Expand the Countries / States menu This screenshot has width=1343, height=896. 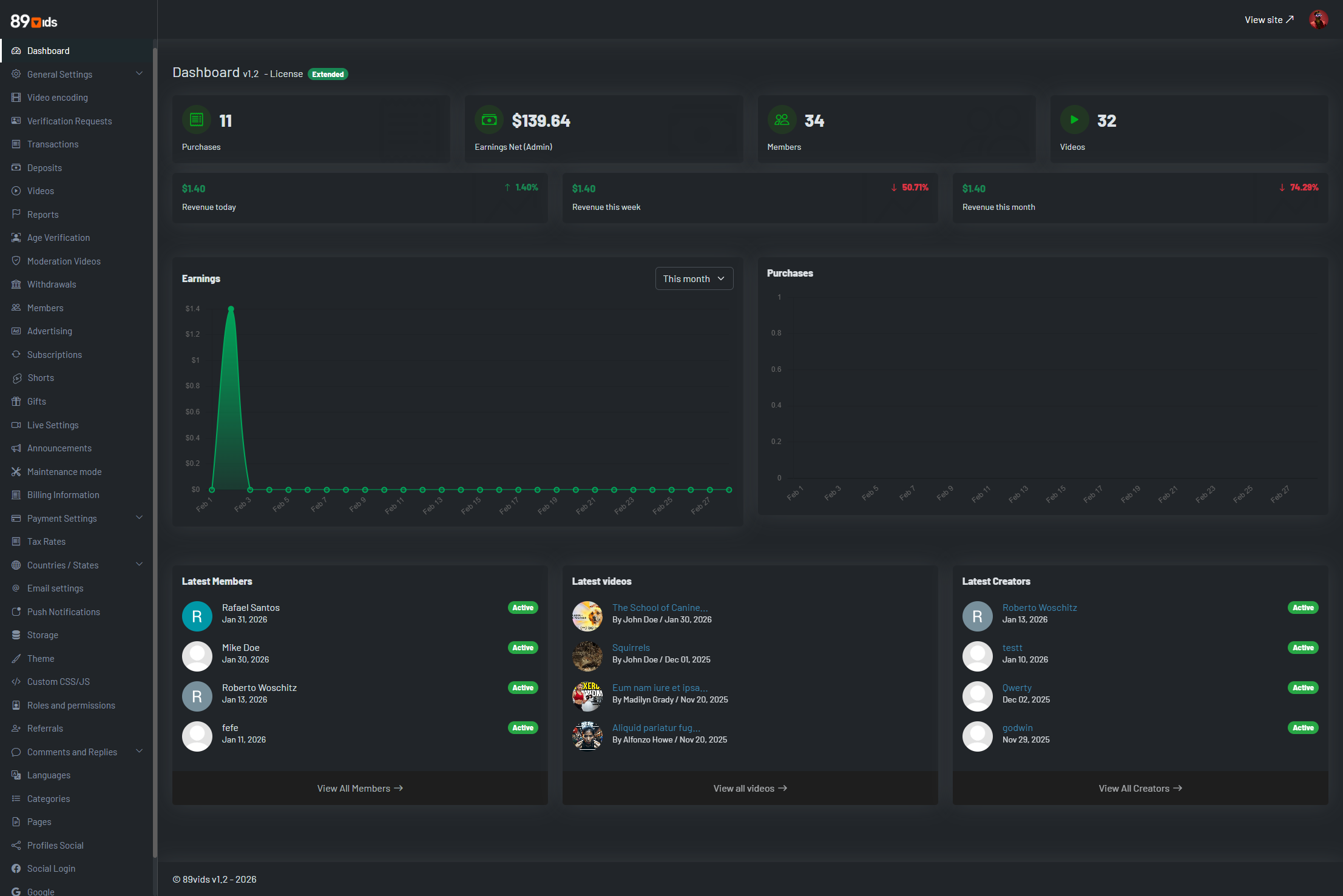tap(140, 565)
